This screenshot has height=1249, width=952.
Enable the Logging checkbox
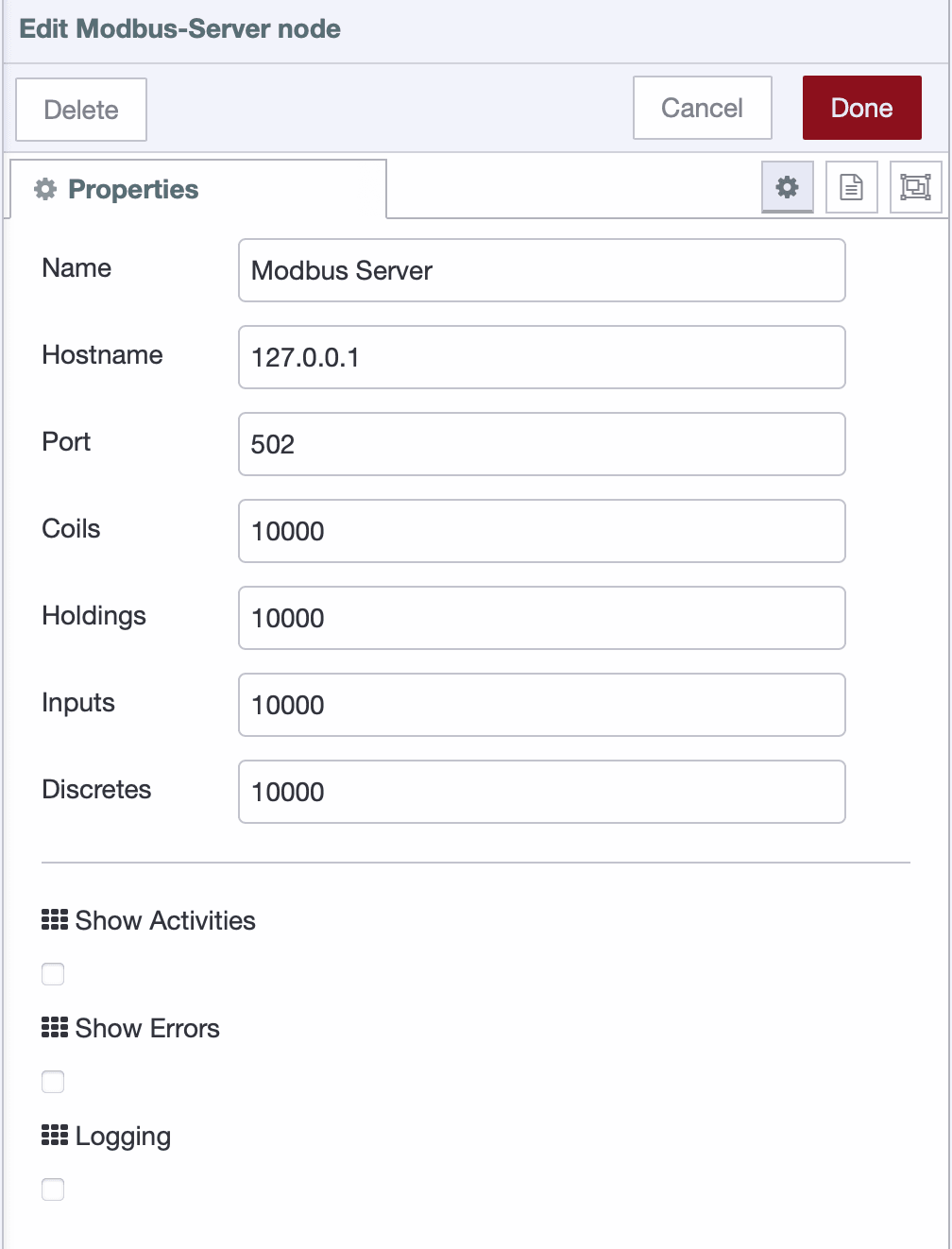[53, 1189]
